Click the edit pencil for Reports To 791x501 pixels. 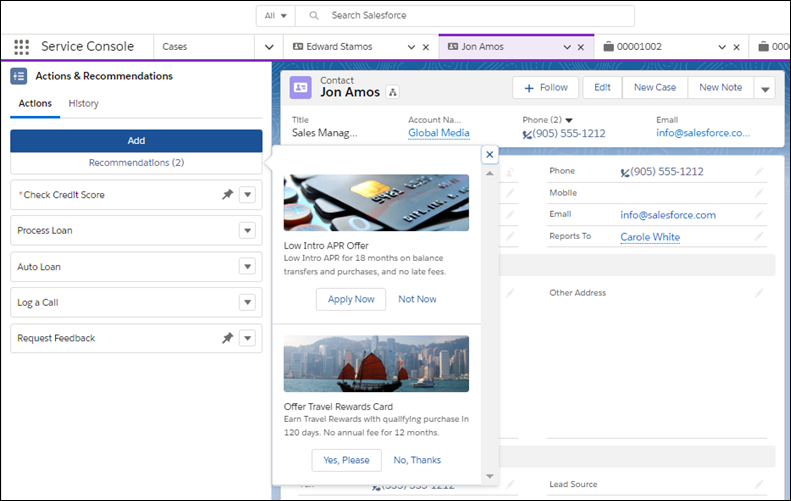point(758,237)
